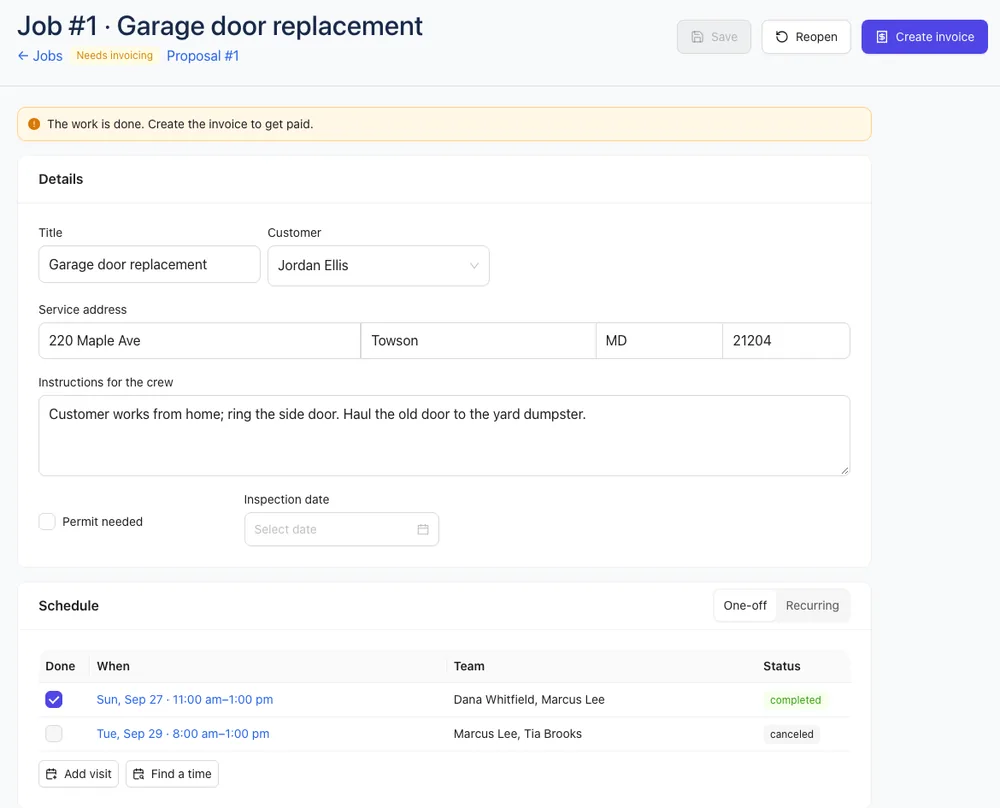The width and height of the screenshot is (1000, 808).
Task: Click the chevron arrow in Customer field
Action: [x=474, y=265]
